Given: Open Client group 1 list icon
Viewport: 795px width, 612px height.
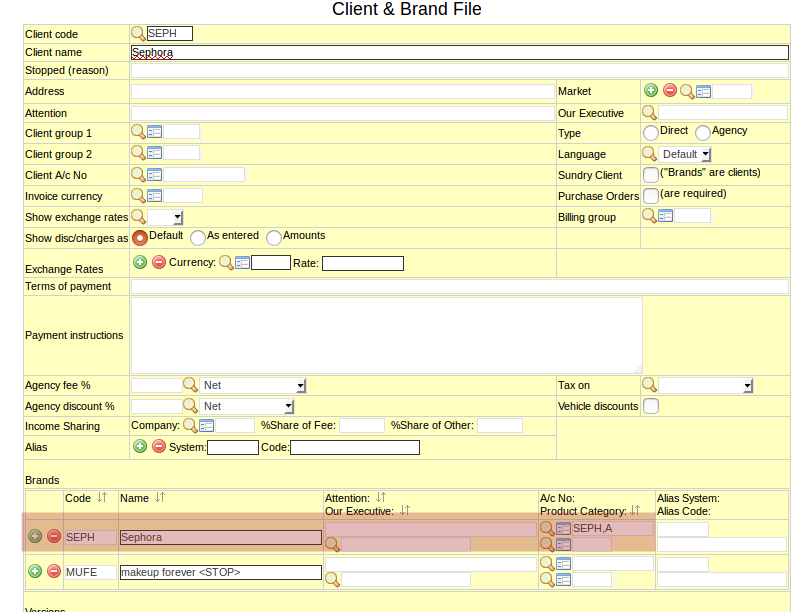Looking at the screenshot, I should coord(155,132).
